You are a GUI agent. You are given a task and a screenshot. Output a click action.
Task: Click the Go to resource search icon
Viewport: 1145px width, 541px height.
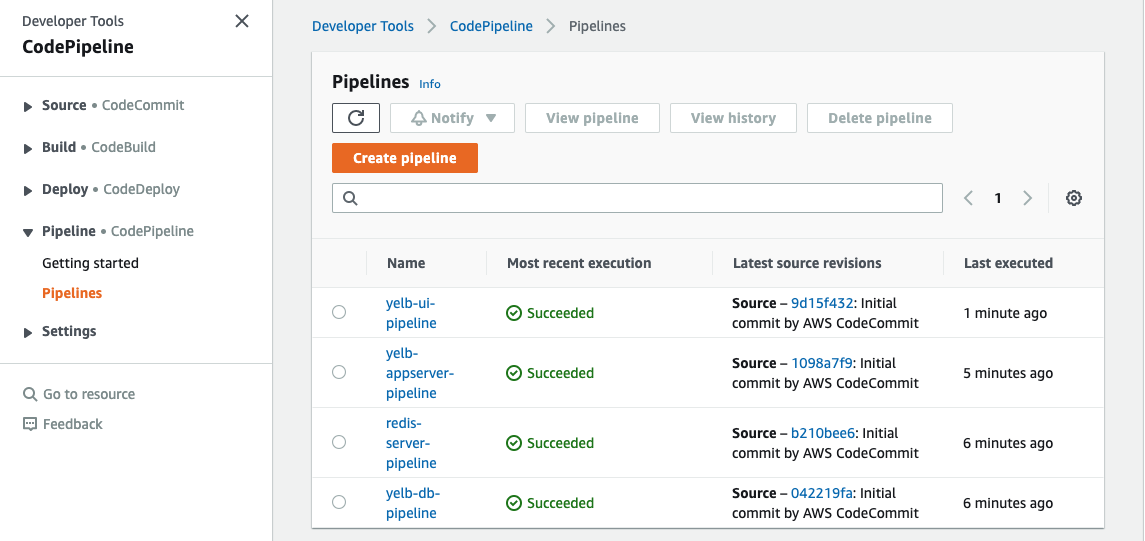pyautogui.click(x=30, y=394)
